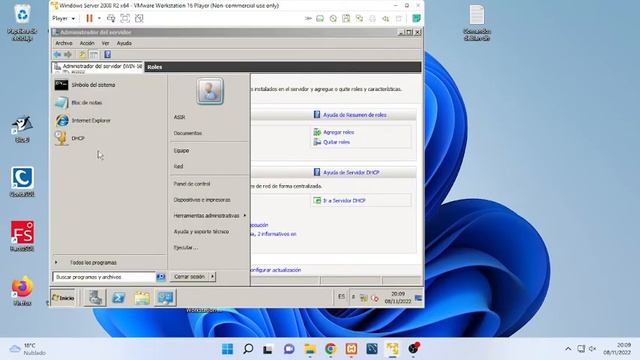
Task: Show hidden icons chevron in host tray
Action: click(x=568, y=349)
